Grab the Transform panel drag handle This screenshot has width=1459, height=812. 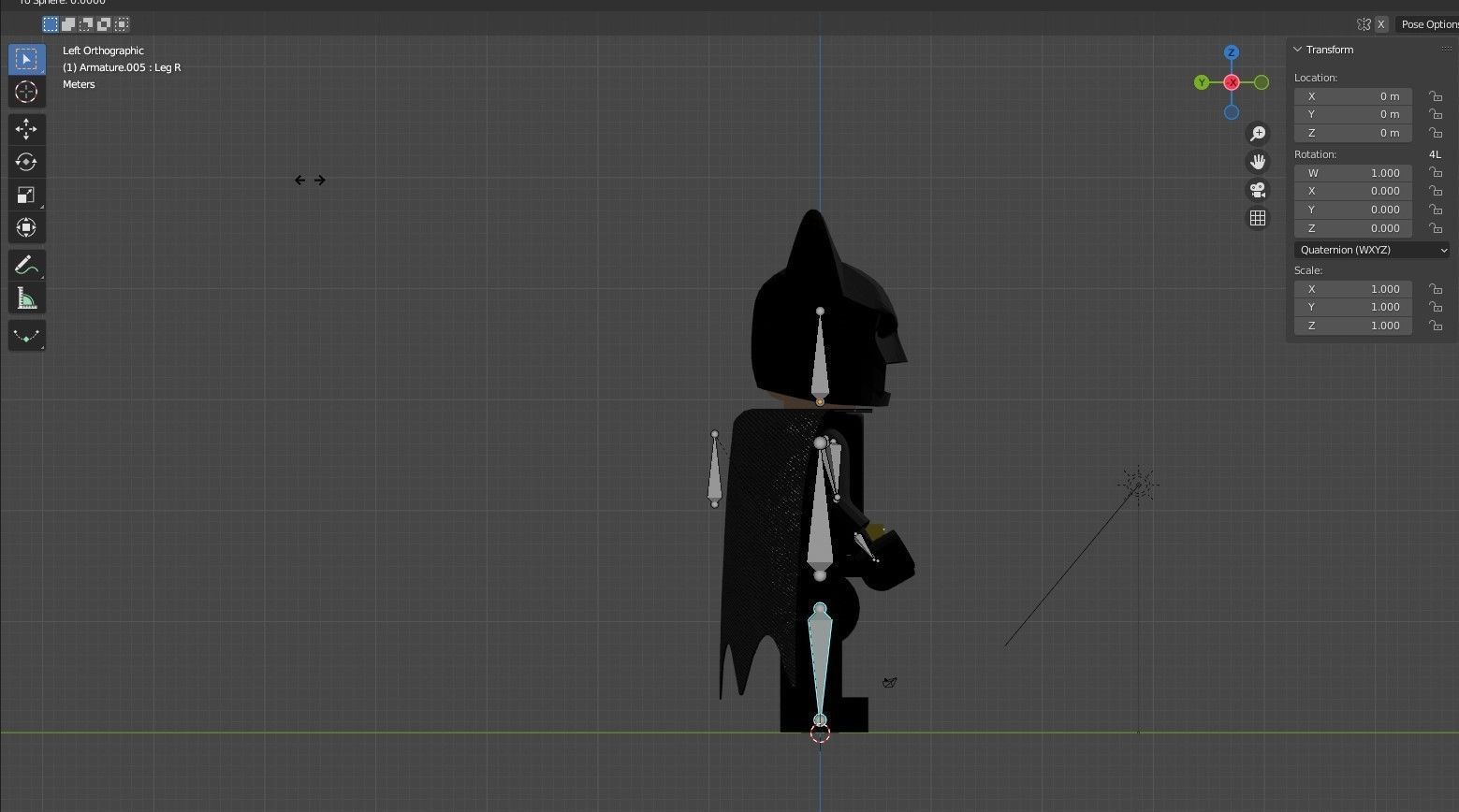tap(1447, 50)
